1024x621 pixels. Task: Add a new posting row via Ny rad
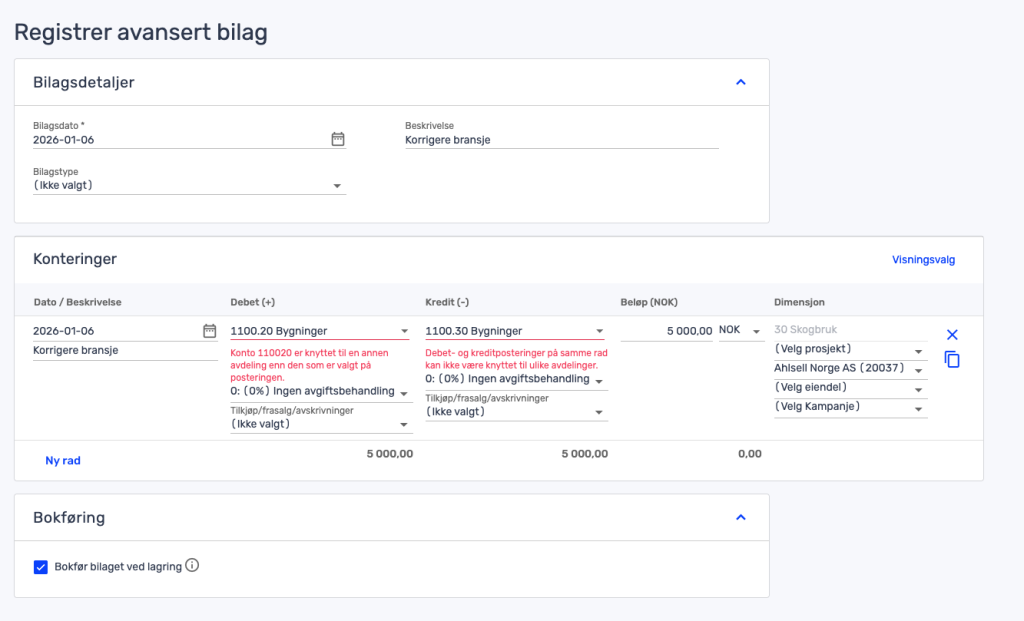click(x=63, y=459)
